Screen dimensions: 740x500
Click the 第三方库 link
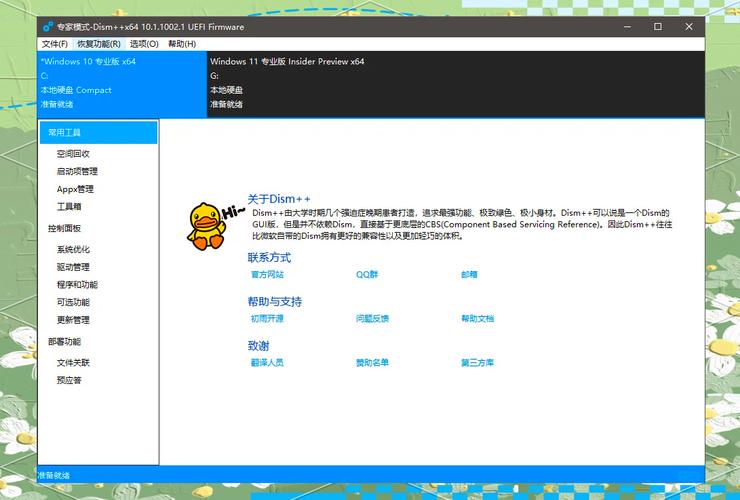click(478, 363)
